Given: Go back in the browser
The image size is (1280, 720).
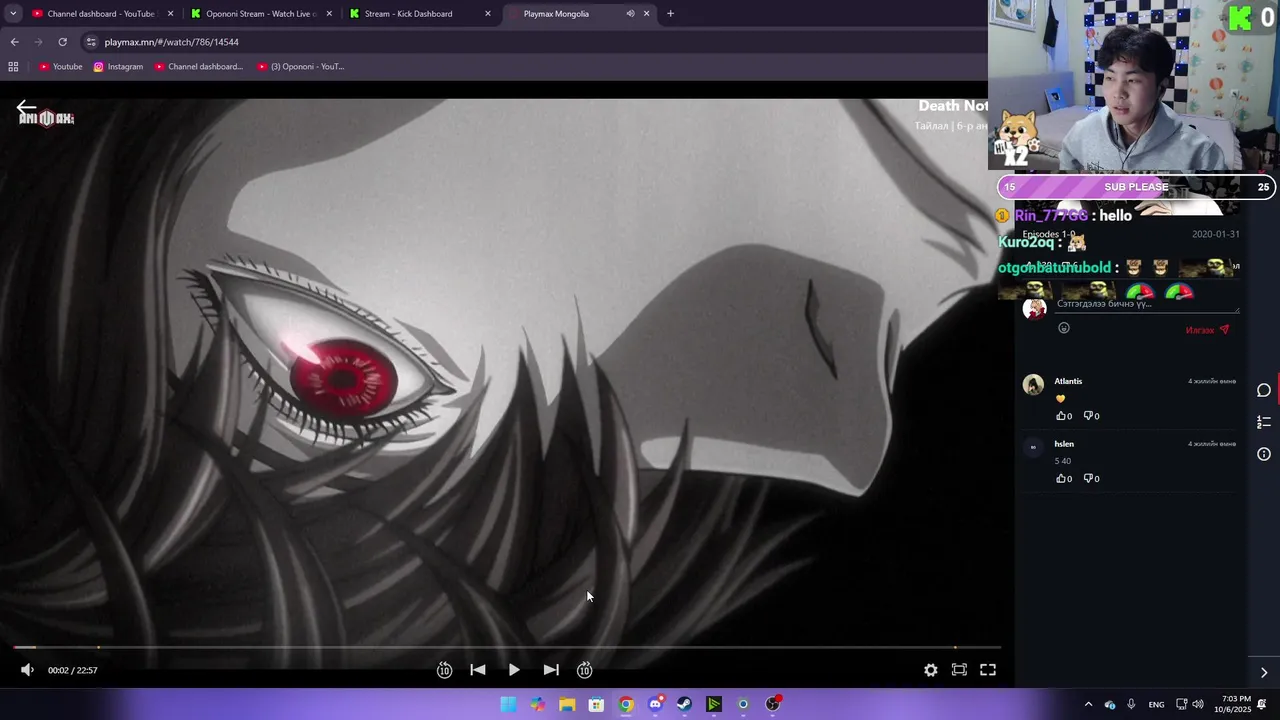Looking at the screenshot, I should [x=14, y=42].
